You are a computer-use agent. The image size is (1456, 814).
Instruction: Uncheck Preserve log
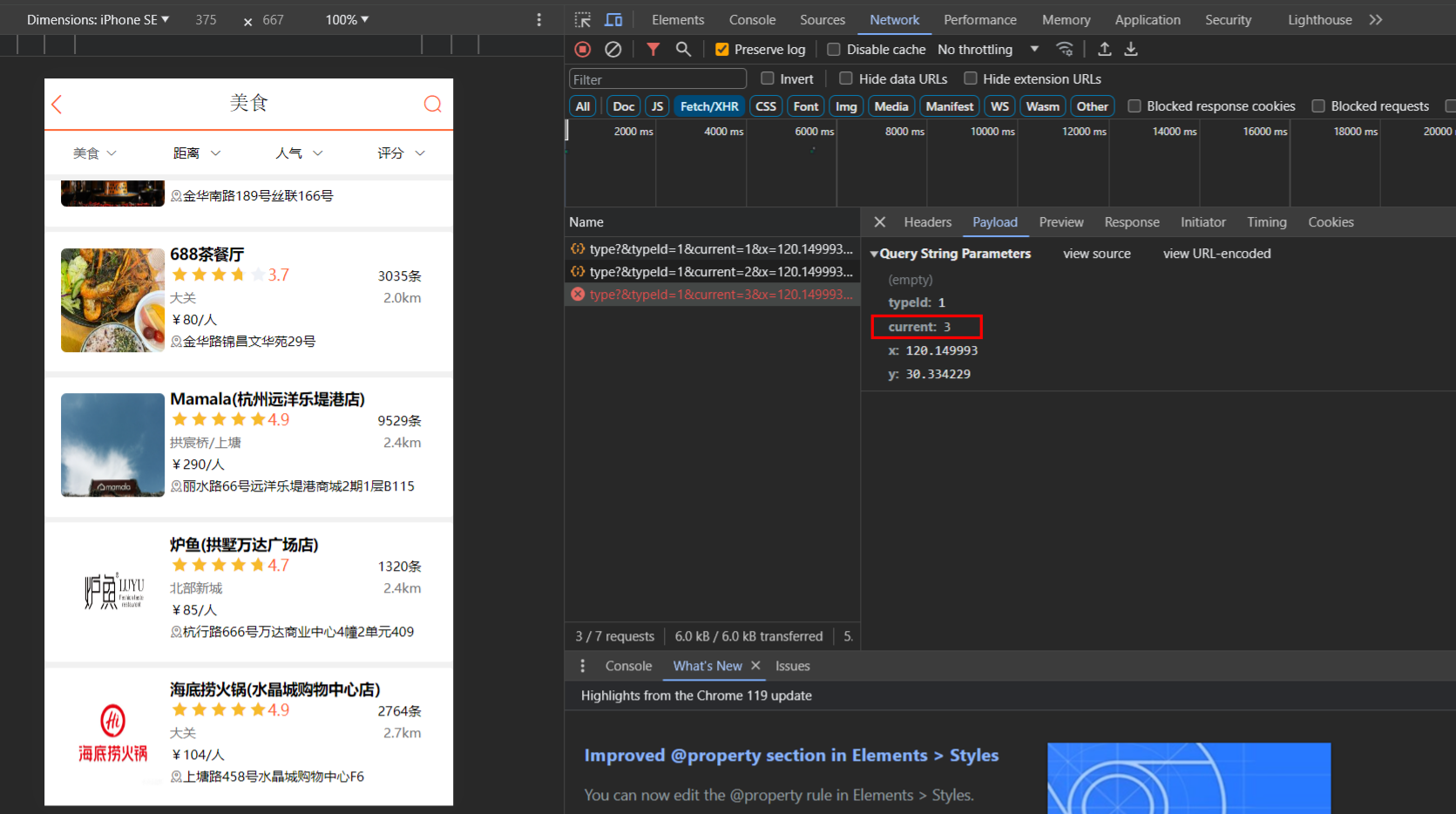721,50
